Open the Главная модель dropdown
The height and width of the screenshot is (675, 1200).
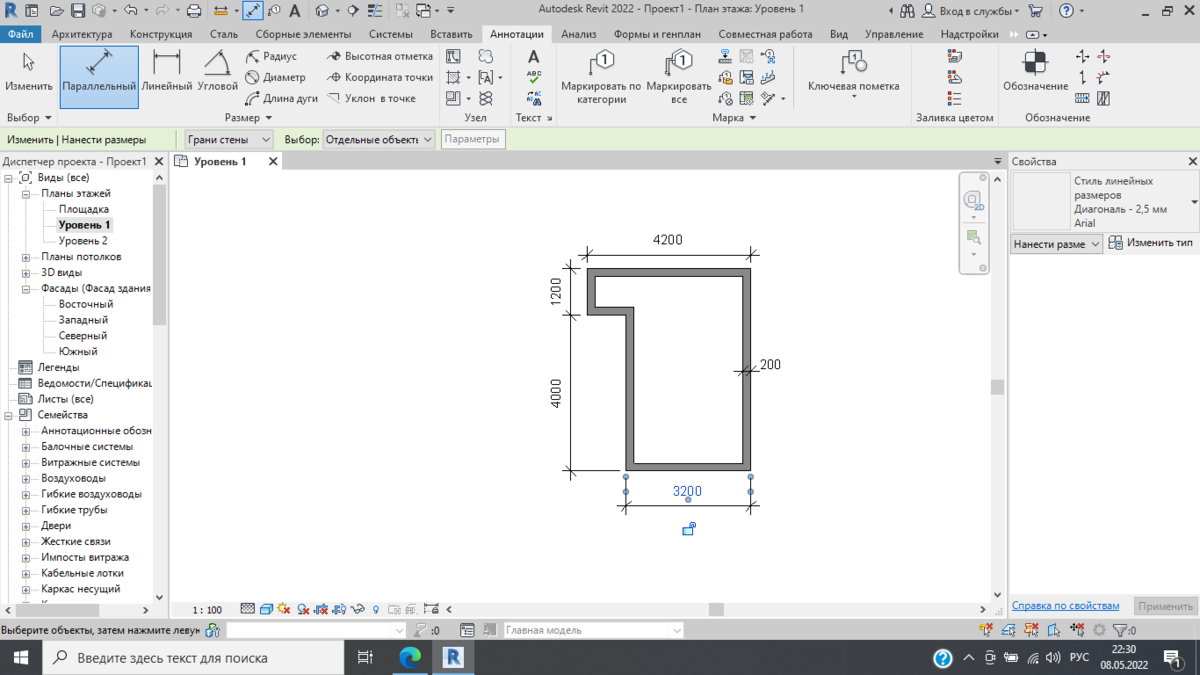click(x=593, y=630)
